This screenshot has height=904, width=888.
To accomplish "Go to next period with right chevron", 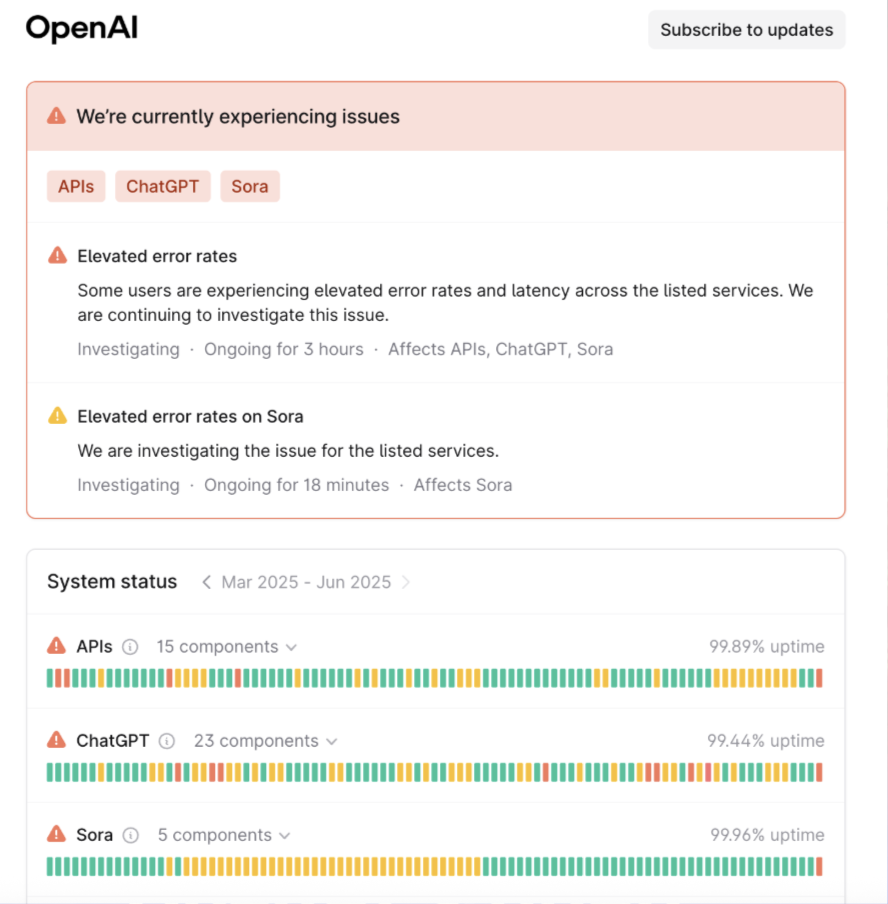I will click(406, 582).
